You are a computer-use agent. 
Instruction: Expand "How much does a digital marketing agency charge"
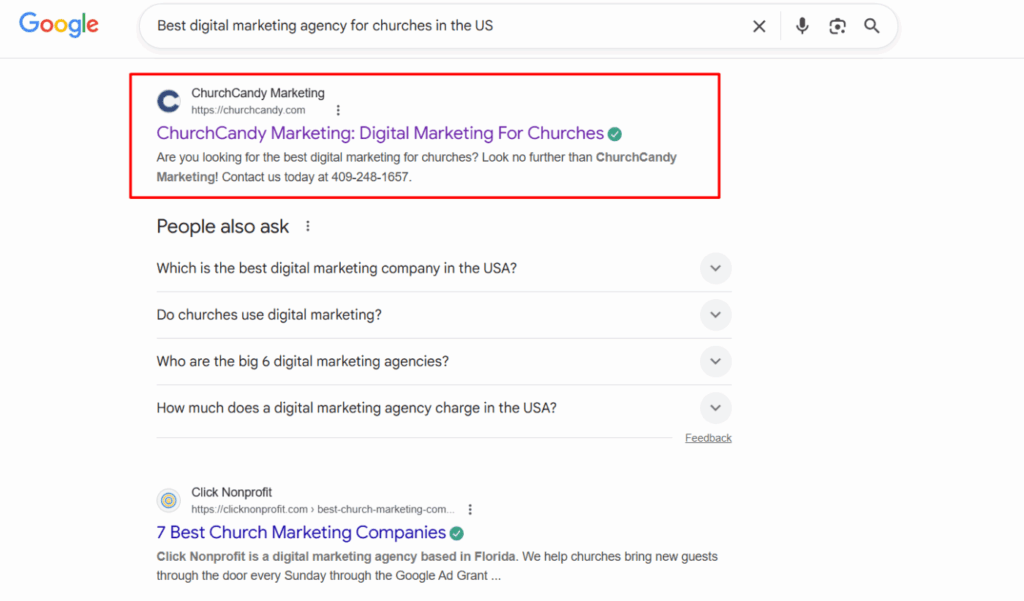[715, 408]
